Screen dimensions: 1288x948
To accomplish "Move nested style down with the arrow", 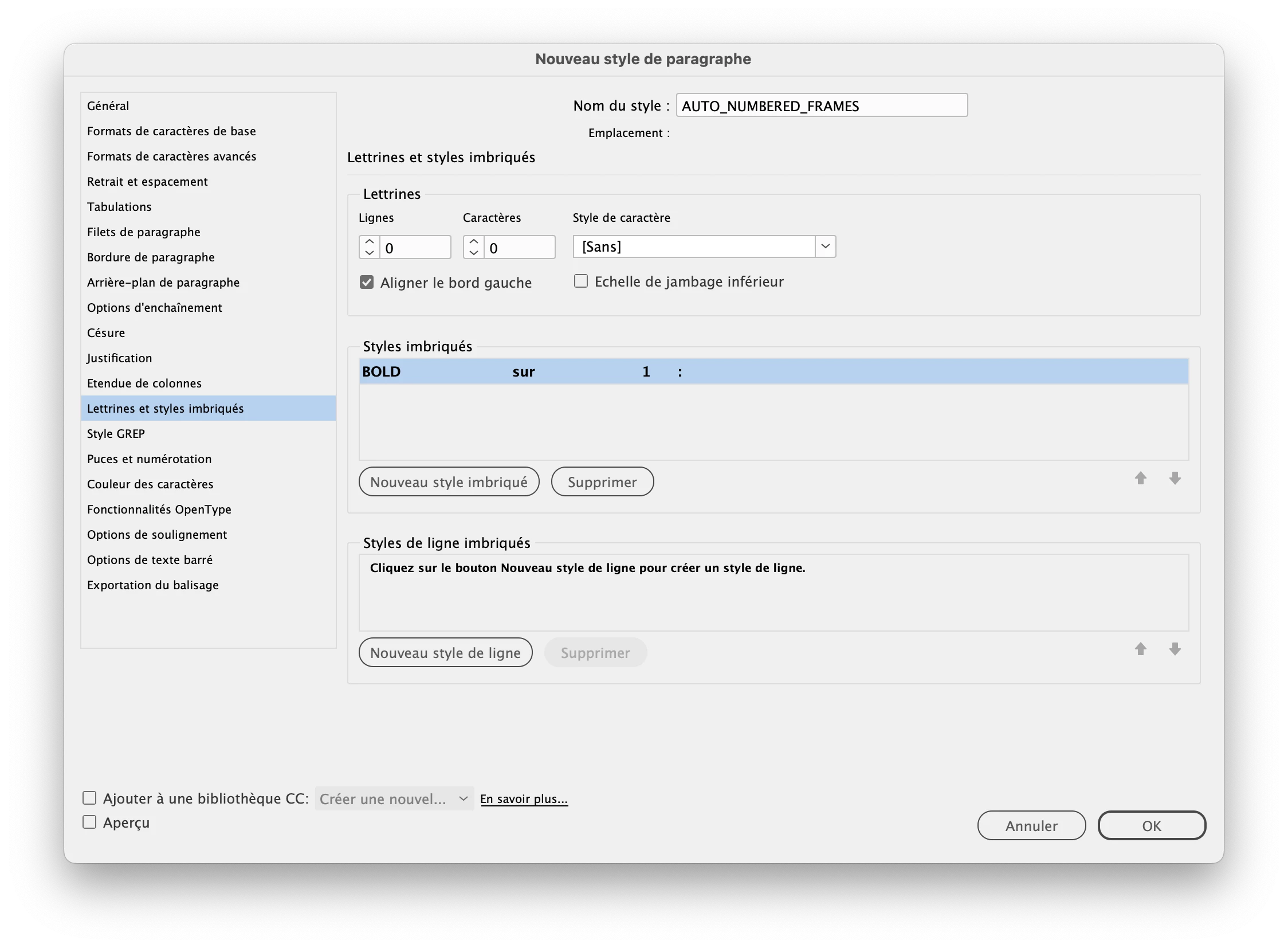I will tap(1175, 478).
